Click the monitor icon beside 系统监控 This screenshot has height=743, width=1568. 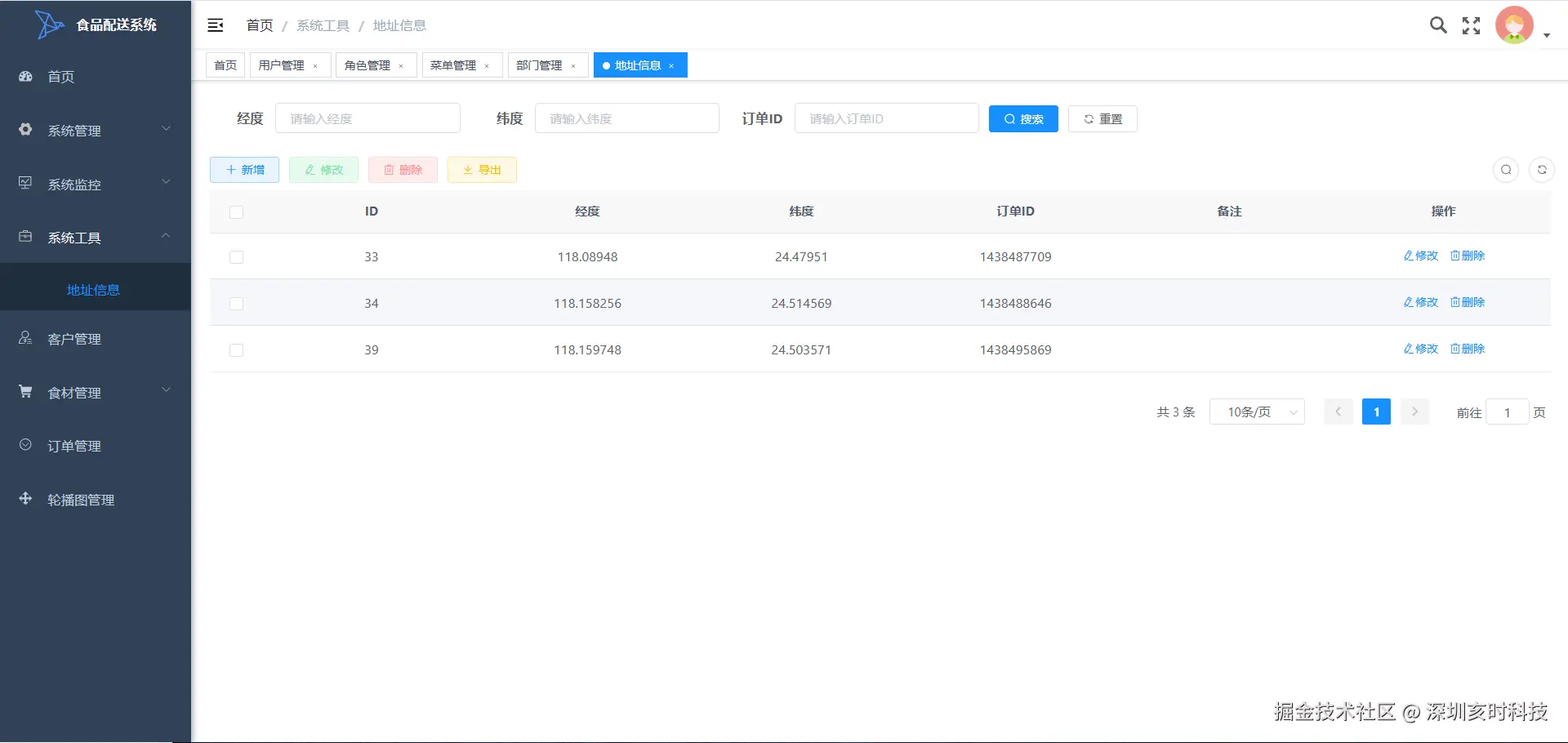[25, 183]
